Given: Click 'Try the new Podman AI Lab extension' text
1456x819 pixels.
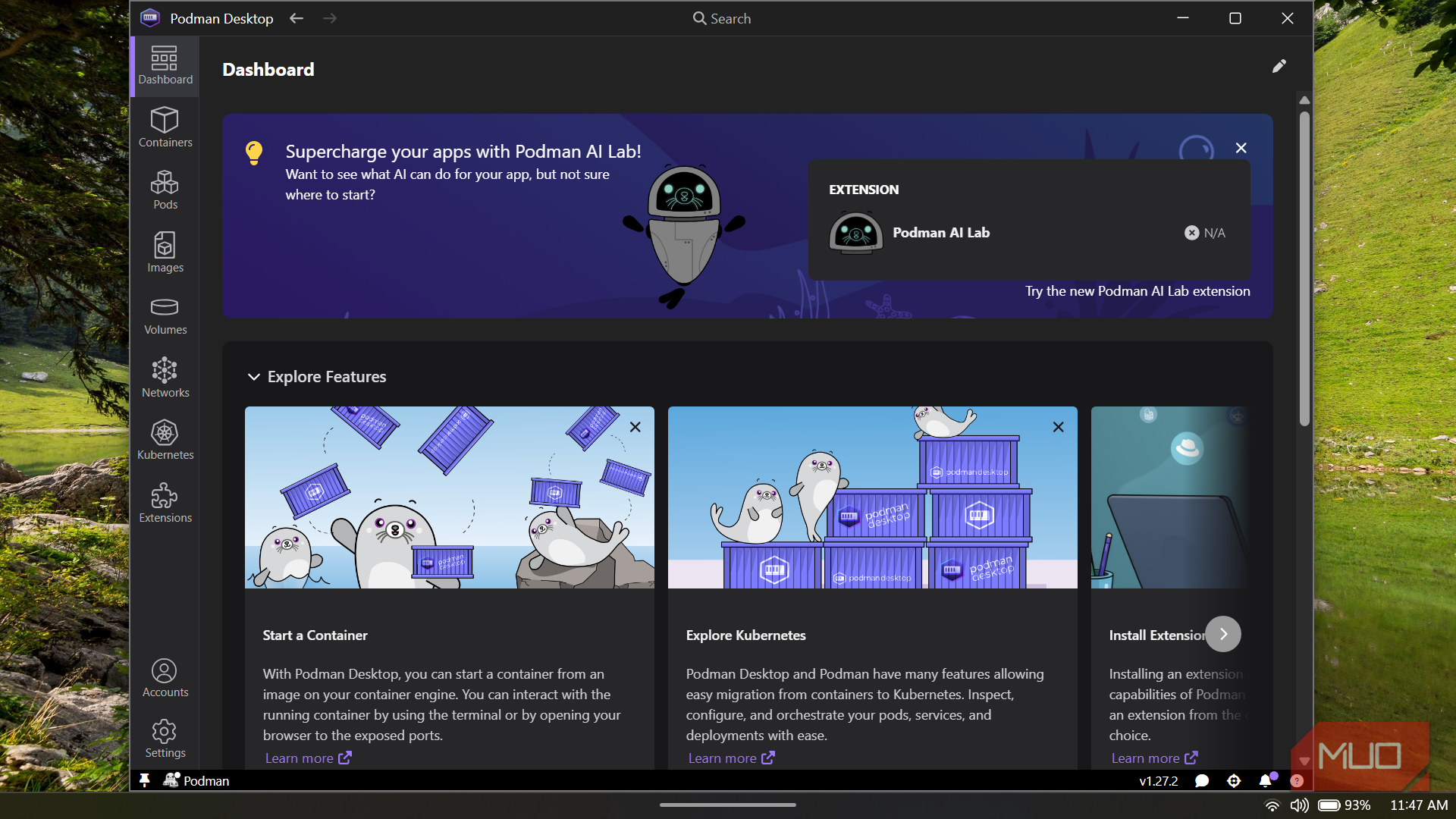Looking at the screenshot, I should click(x=1137, y=291).
